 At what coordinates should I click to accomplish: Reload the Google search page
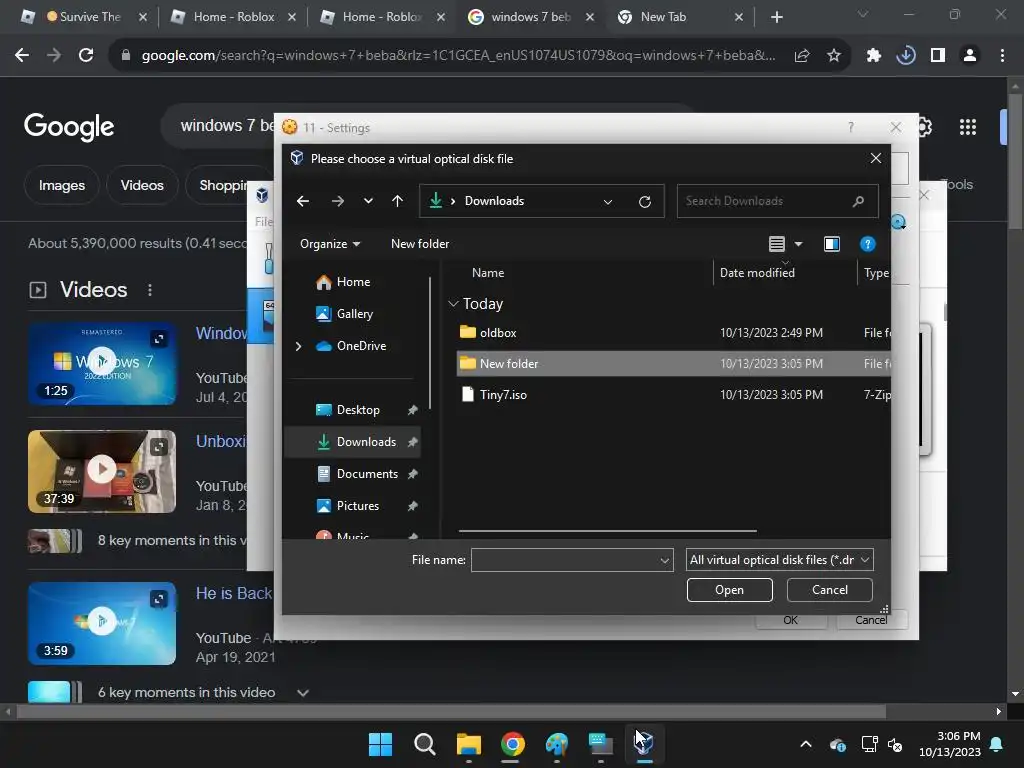[86, 56]
